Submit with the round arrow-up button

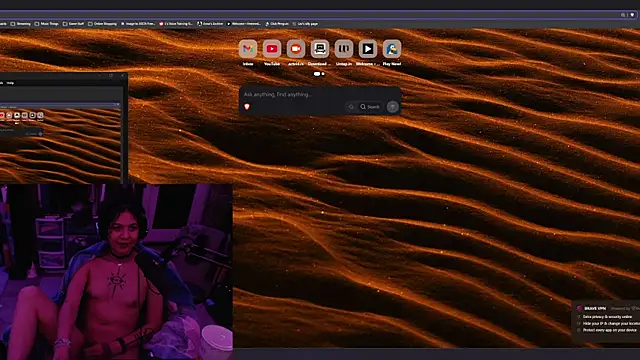(x=393, y=107)
